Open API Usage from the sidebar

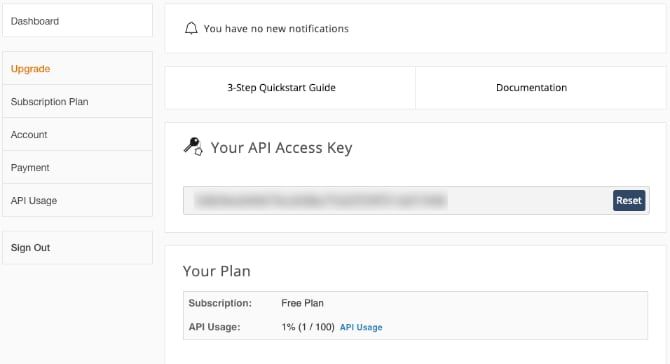pos(77,200)
